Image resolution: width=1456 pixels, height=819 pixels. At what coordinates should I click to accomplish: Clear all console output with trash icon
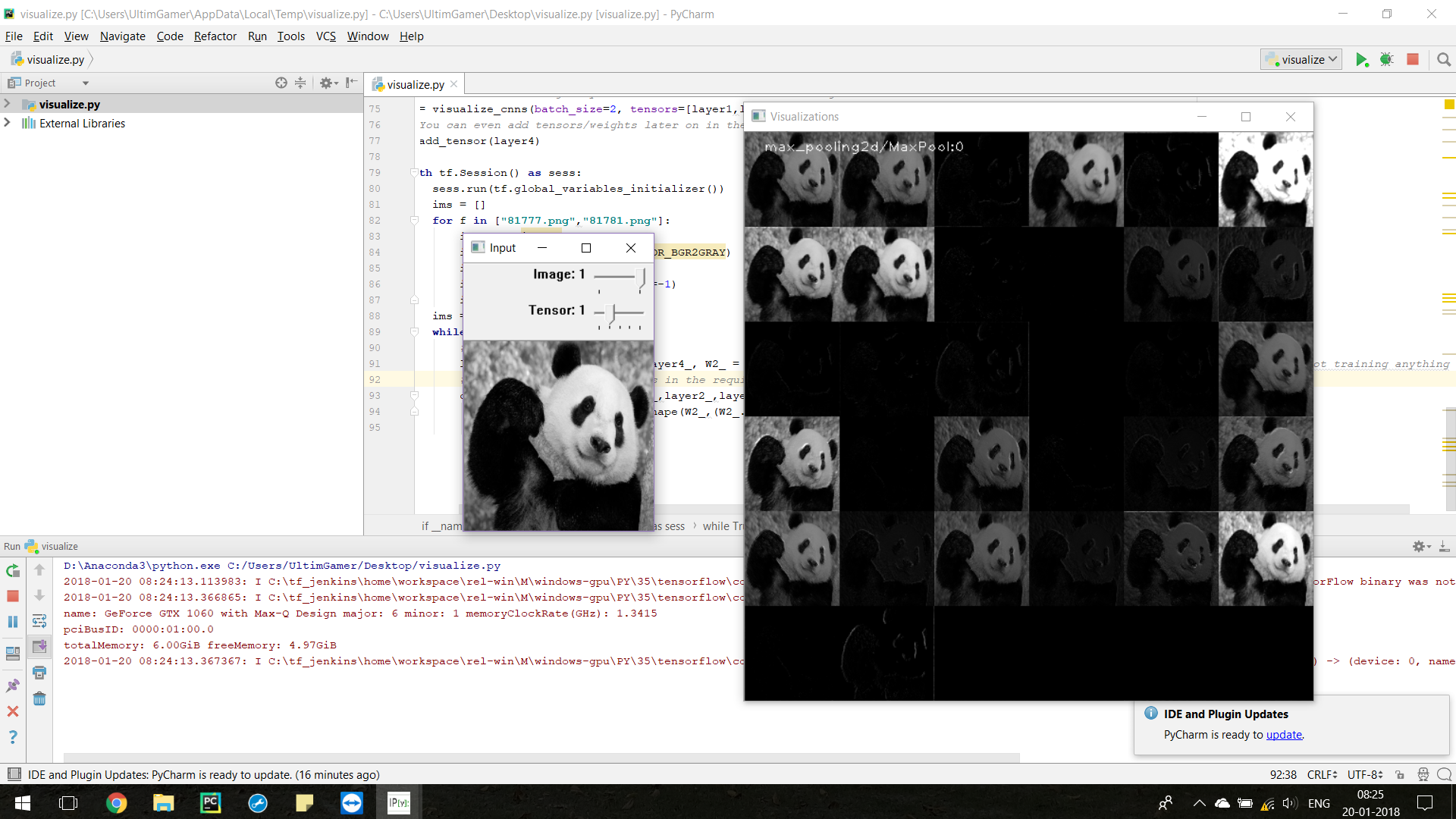pyautogui.click(x=39, y=698)
